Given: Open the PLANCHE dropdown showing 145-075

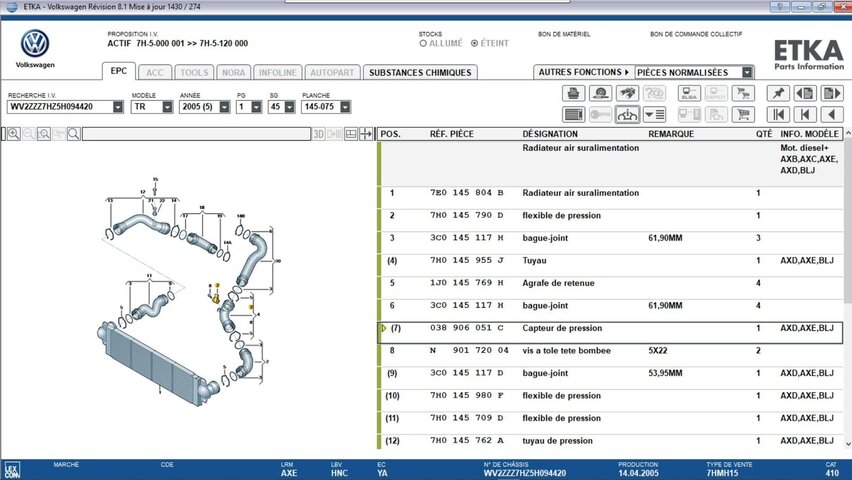Looking at the screenshot, I should [345, 107].
